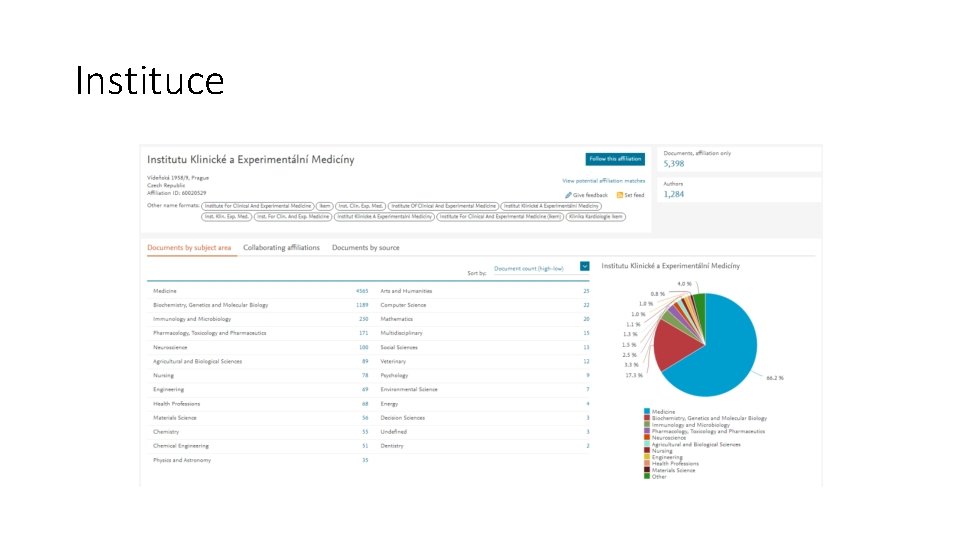The height and width of the screenshot is (540, 960).
Task: Click the pencil icon beside Give feedback
Action: pos(568,195)
